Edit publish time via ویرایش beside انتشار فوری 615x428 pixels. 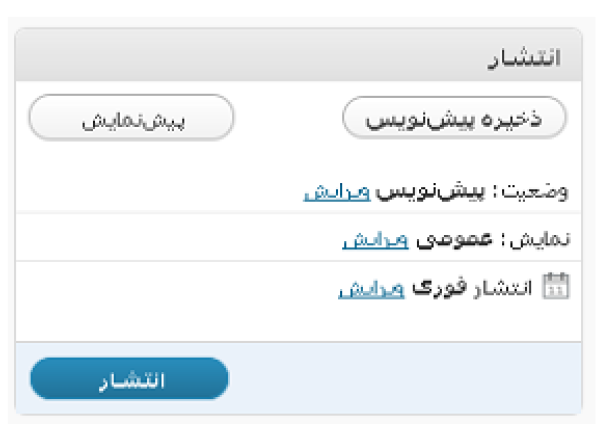[x=371, y=289]
